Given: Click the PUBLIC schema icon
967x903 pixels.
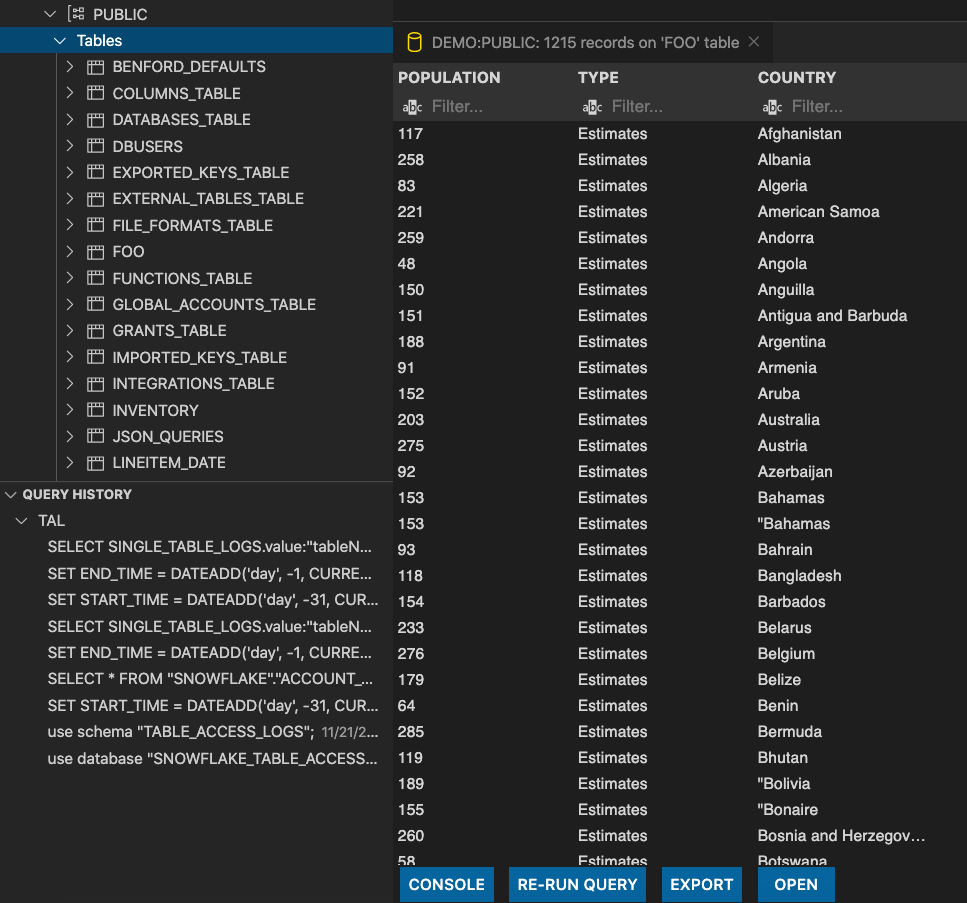Looking at the screenshot, I should (75, 14).
